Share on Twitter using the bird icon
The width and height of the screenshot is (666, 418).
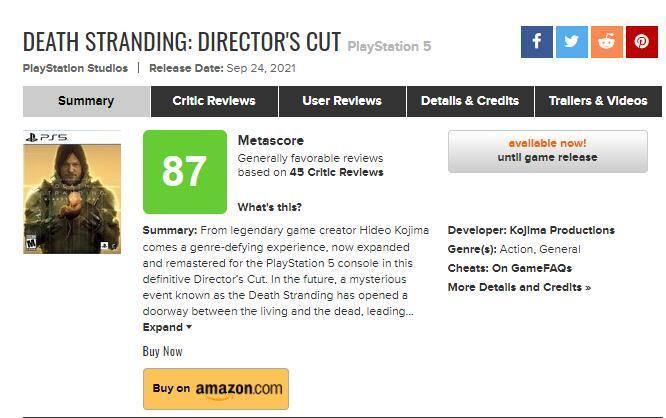(572, 42)
